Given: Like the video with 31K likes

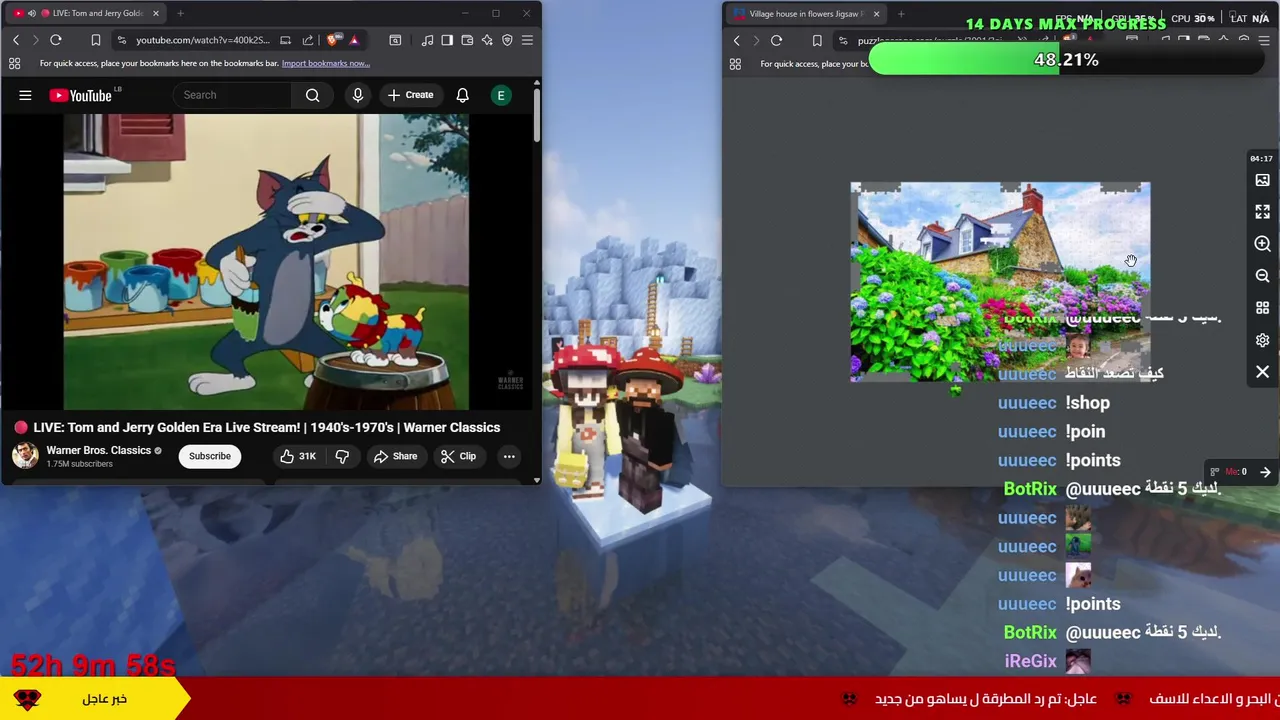Looking at the screenshot, I should (x=298, y=456).
